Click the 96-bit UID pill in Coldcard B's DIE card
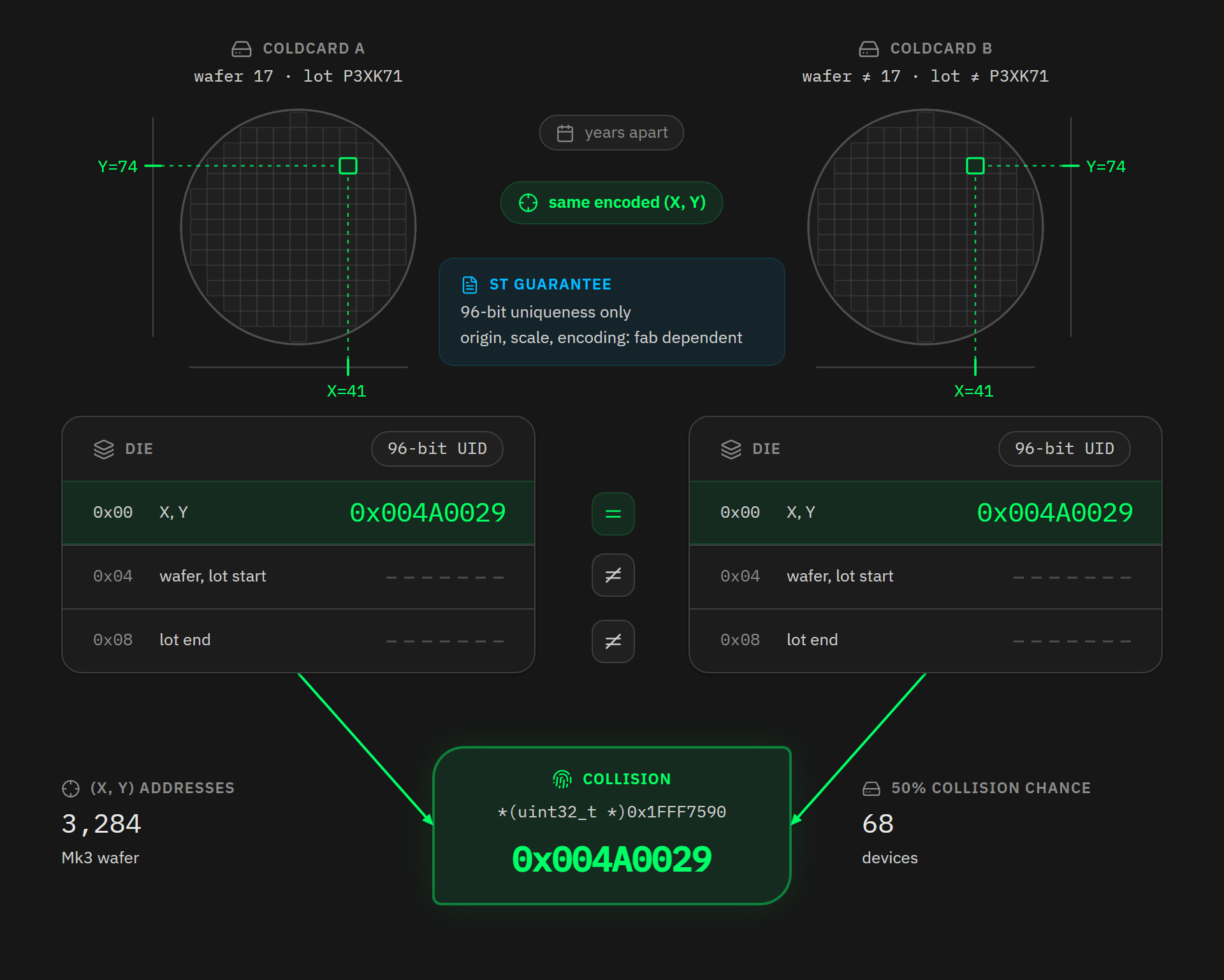The width and height of the screenshot is (1224, 980). 1065,449
